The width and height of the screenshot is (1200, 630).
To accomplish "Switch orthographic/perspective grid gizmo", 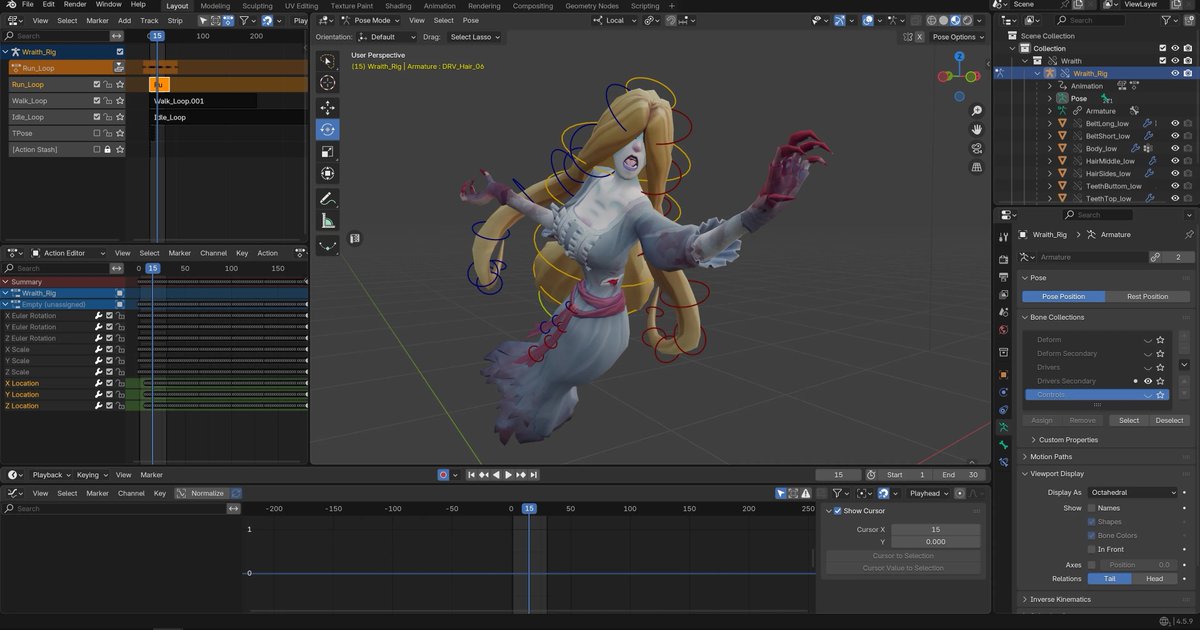I will point(976,167).
